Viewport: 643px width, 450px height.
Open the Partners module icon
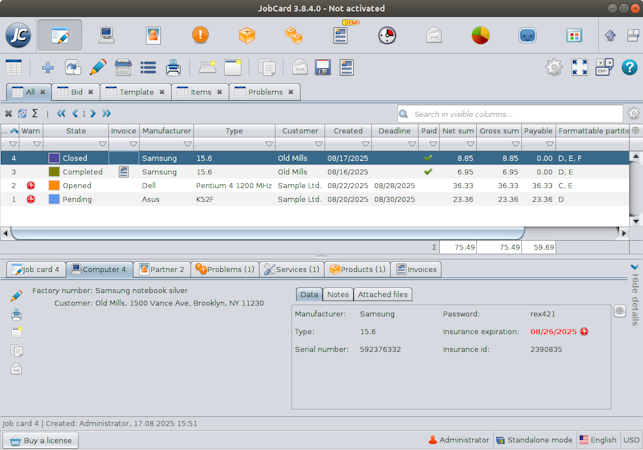pyautogui.click(x=153, y=35)
